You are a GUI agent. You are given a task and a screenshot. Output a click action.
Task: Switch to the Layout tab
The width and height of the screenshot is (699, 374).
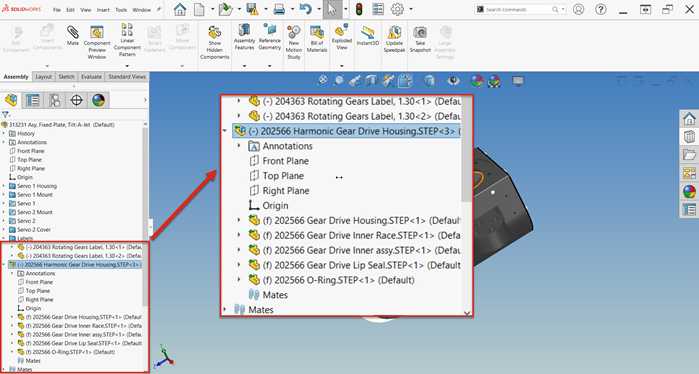point(44,77)
